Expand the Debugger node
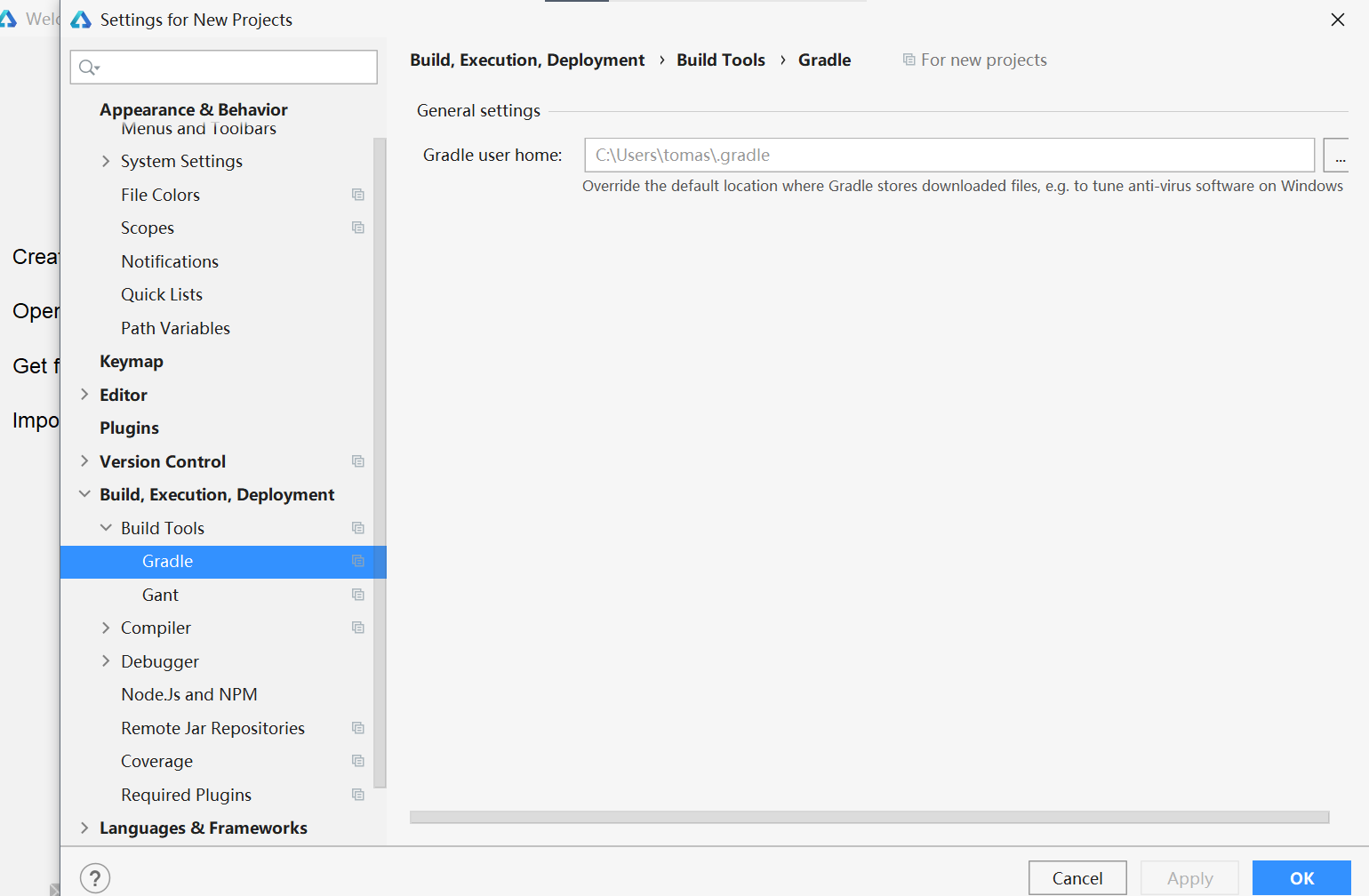This screenshot has width=1369, height=896. [x=106, y=661]
